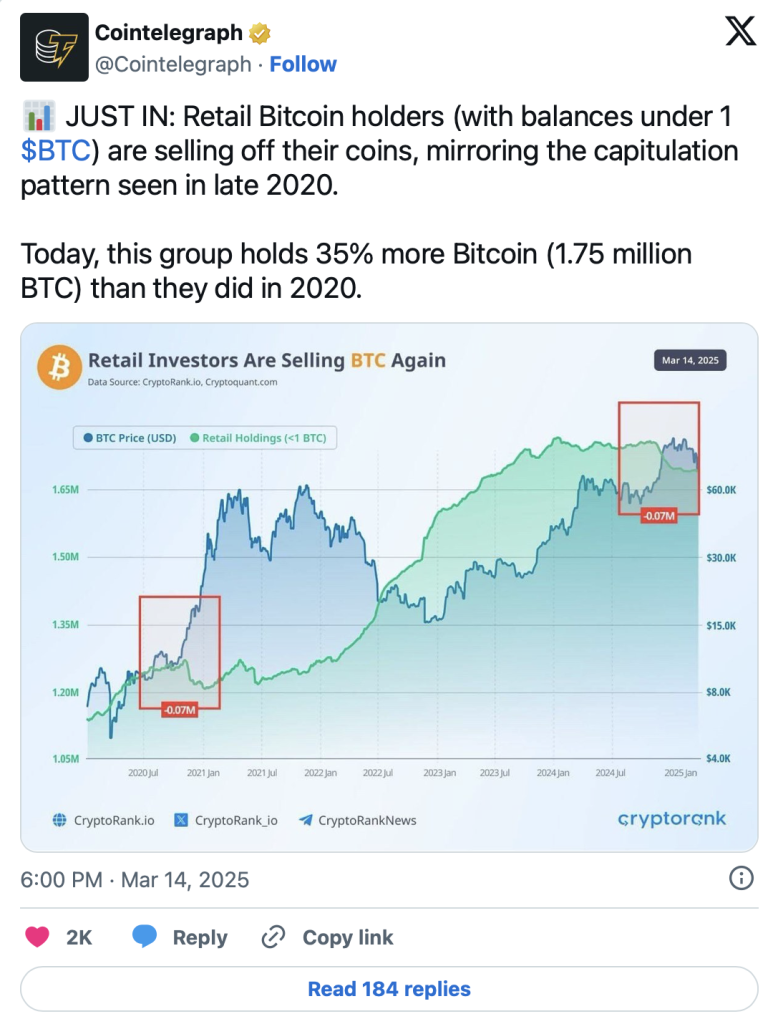This screenshot has height=1024, width=773.
Task: Click the tweet timestamp Mar 14, 2025
Action: click(135, 880)
